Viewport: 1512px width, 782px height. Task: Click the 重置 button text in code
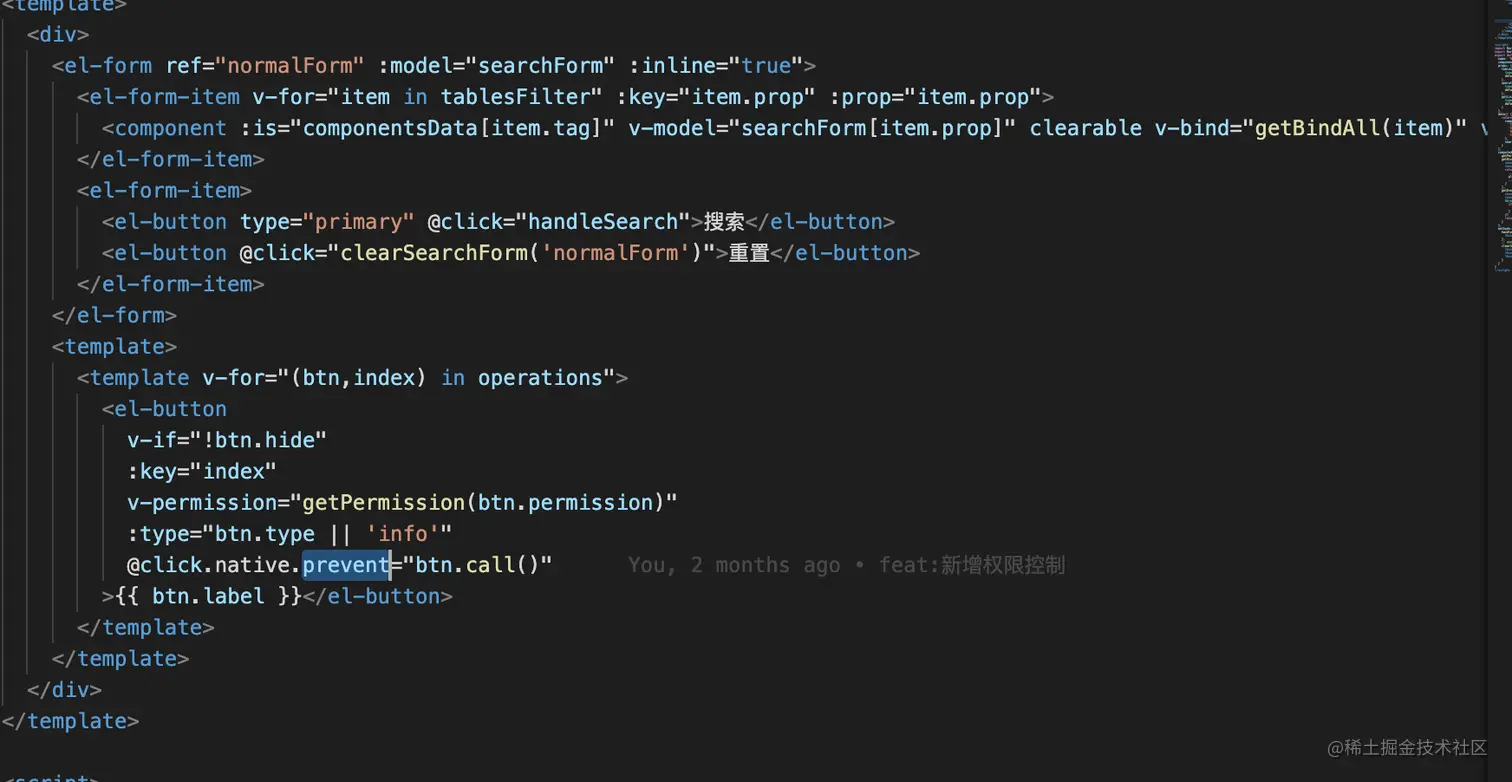[748, 253]
